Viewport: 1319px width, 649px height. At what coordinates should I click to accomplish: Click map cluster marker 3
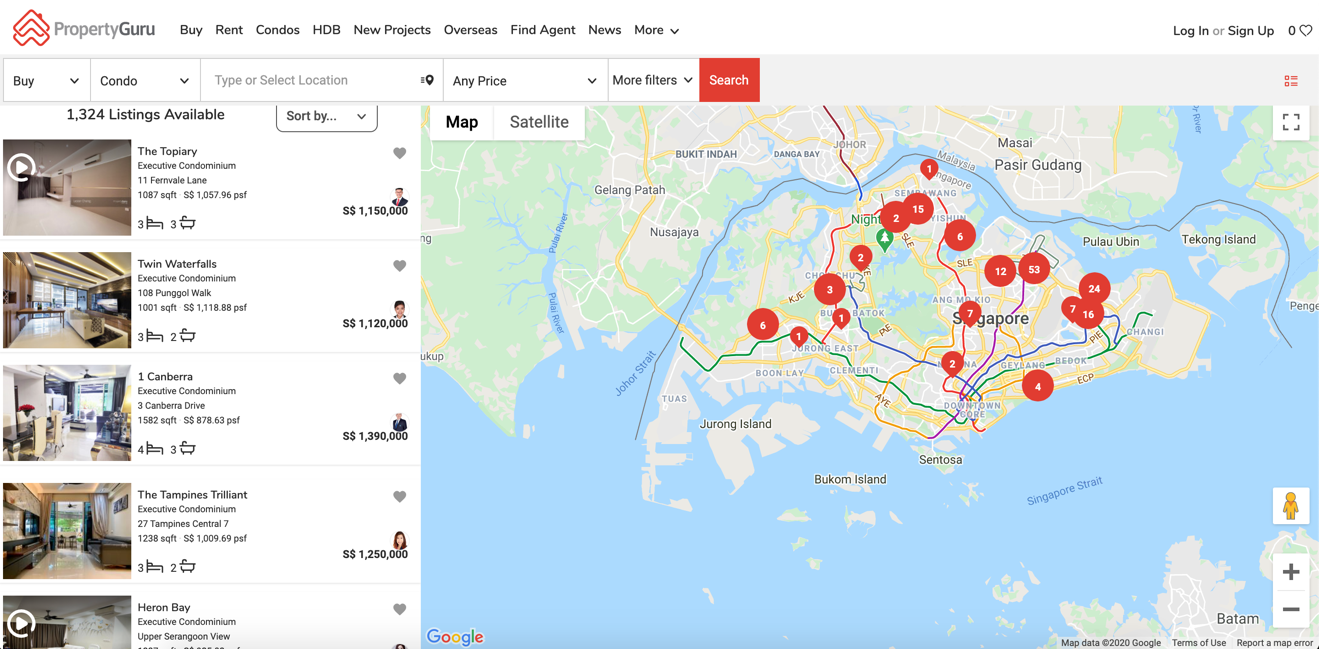pos(829,290)
